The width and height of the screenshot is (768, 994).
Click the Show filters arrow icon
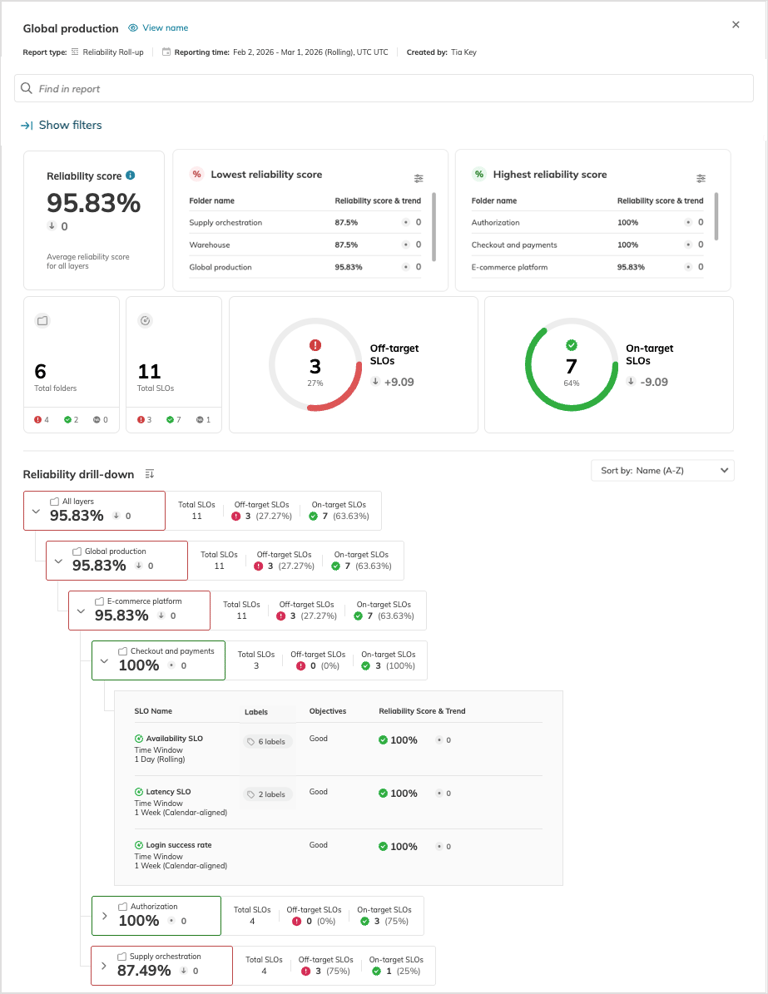[27, 126]
